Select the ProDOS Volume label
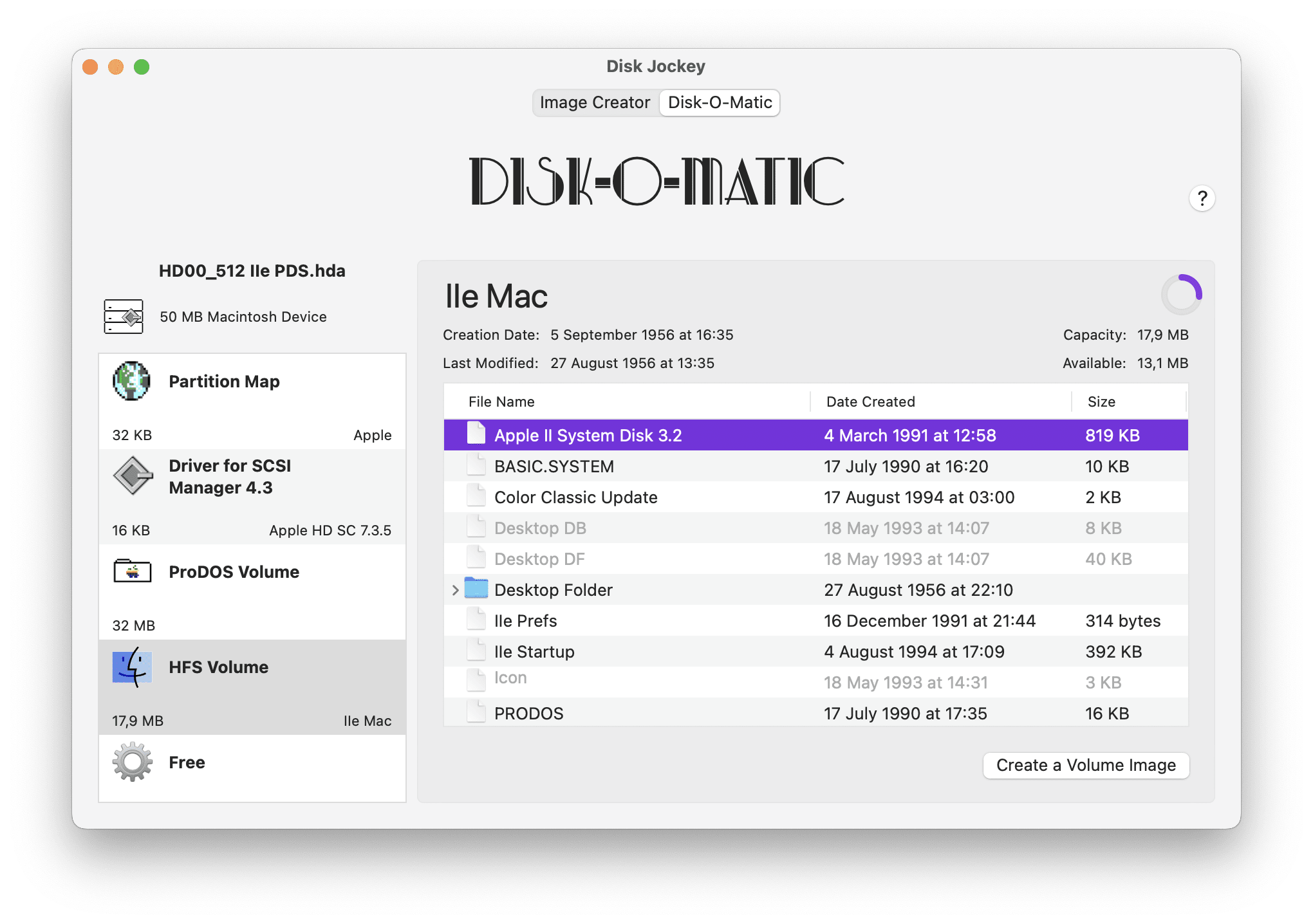The width and height of the screenshot is (1313, 924). pyautogui.click(x=234, y=572)
